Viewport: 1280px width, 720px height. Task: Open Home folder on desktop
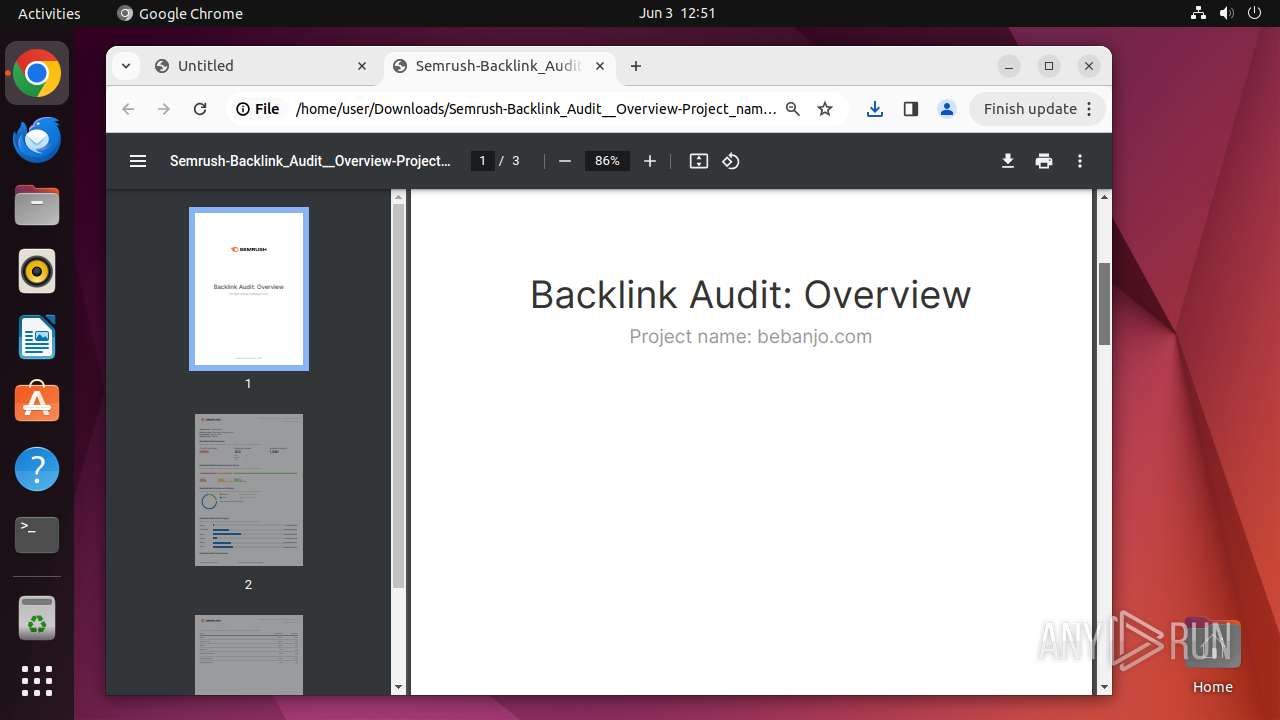(1212, 656)
